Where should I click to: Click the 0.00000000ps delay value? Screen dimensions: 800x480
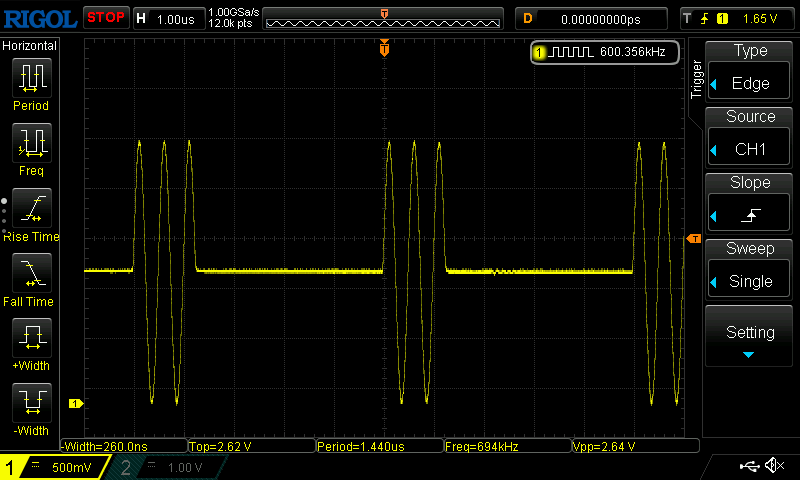(601, 19)
